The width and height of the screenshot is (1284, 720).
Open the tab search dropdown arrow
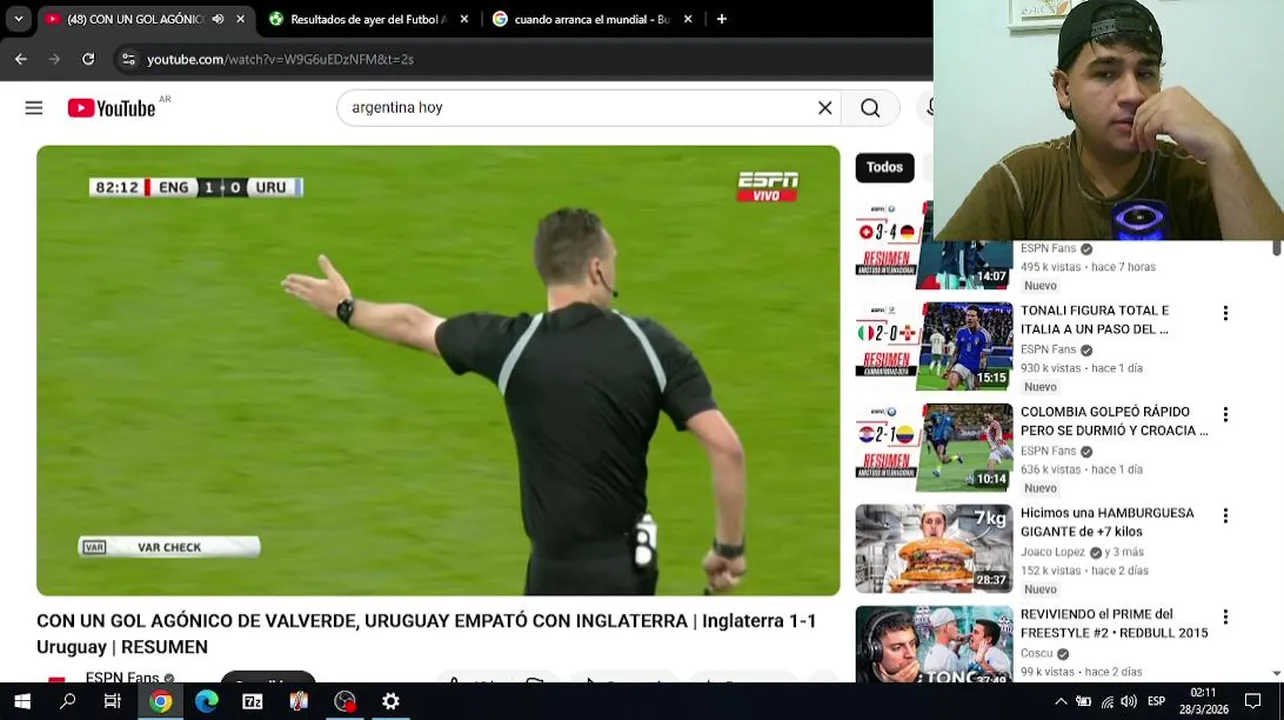[18, 19]
